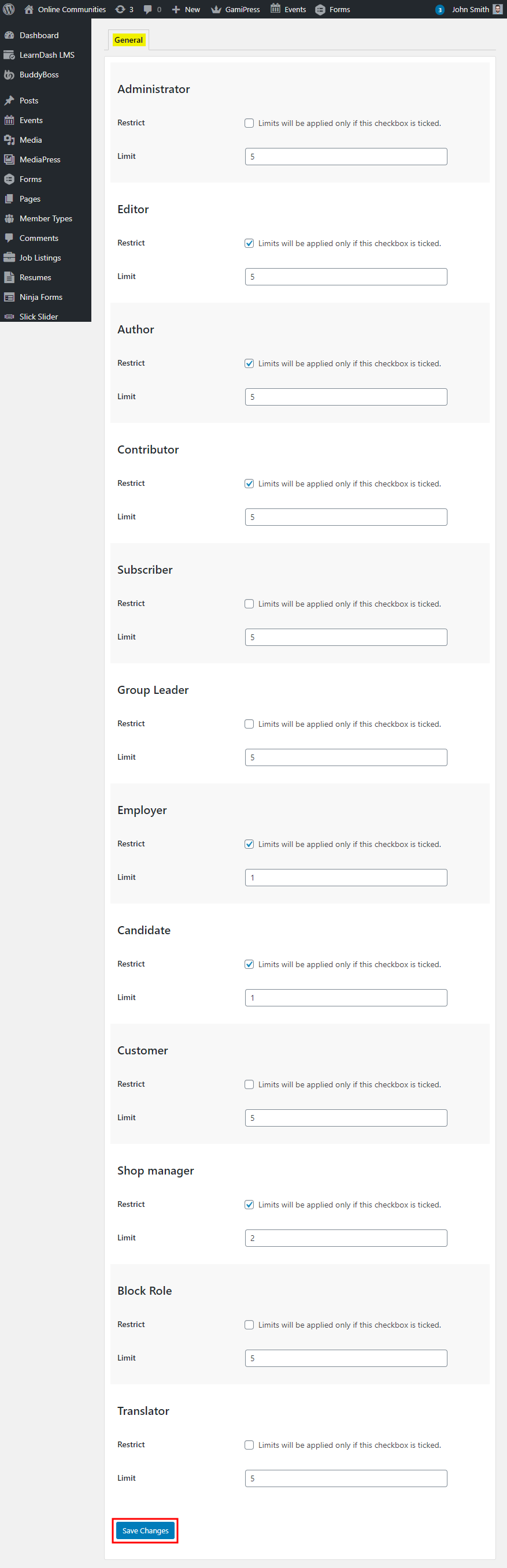Disable the Restrict checkbox for Shop manager
507x1568 pixels.
coord(249,1204)
